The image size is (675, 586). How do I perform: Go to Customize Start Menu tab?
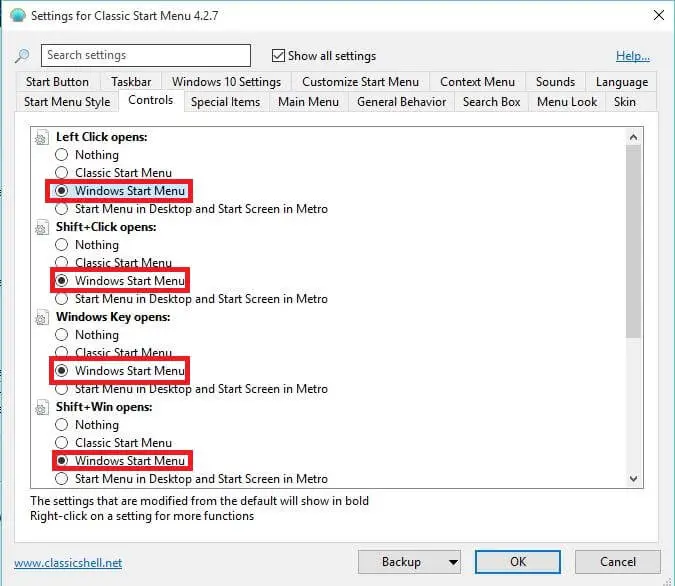pos(360,82)
